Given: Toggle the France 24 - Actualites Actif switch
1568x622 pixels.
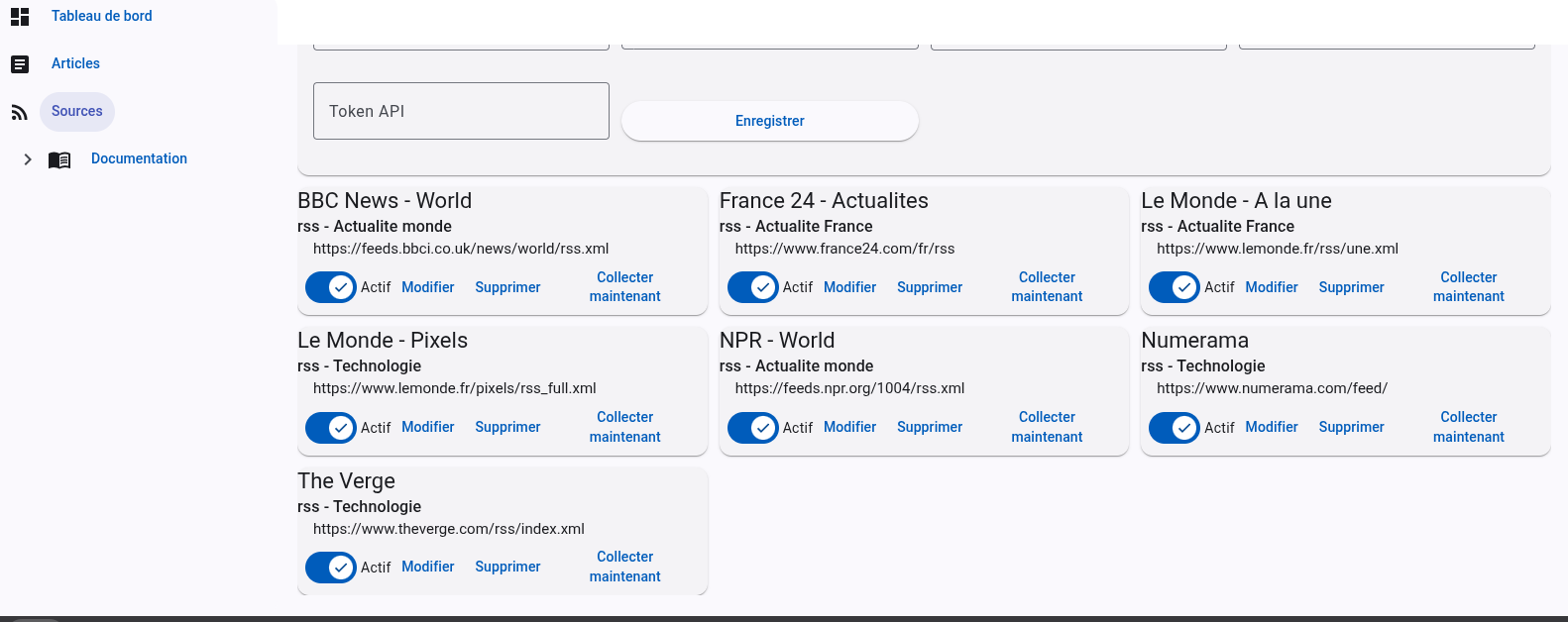Looking at the screenshot, I should (753, 287).
